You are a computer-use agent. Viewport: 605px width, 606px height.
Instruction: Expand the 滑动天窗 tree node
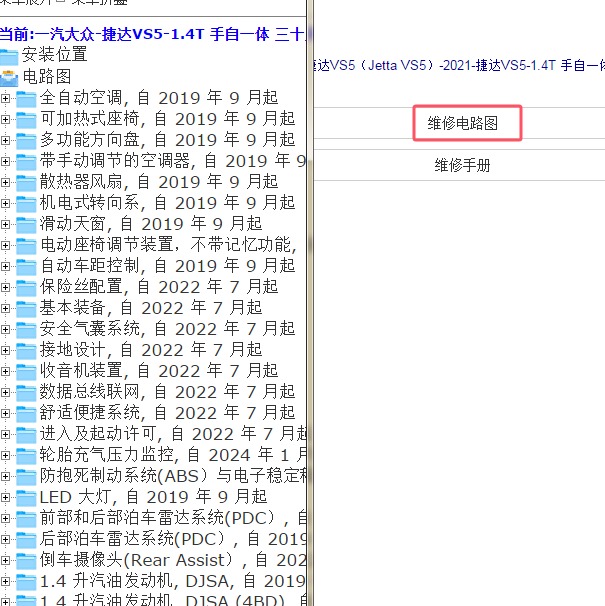point(5,225)
